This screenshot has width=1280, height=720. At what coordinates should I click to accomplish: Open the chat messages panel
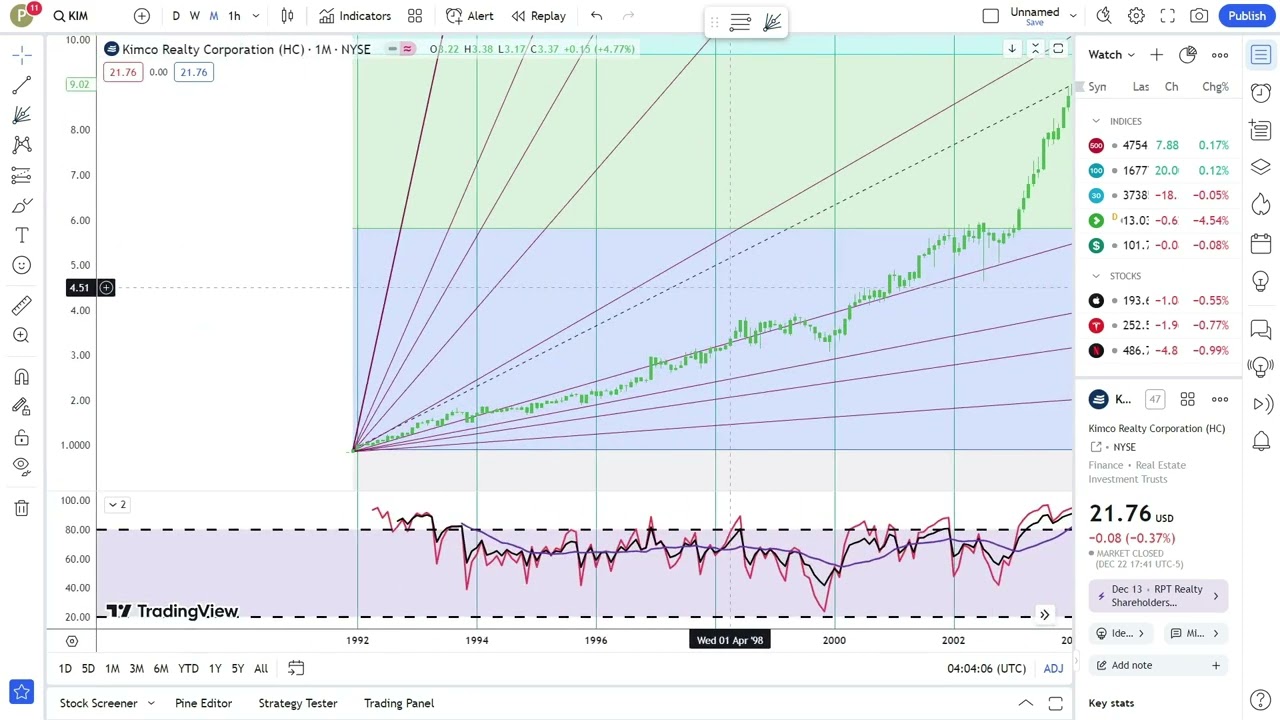click(1260, 328)
